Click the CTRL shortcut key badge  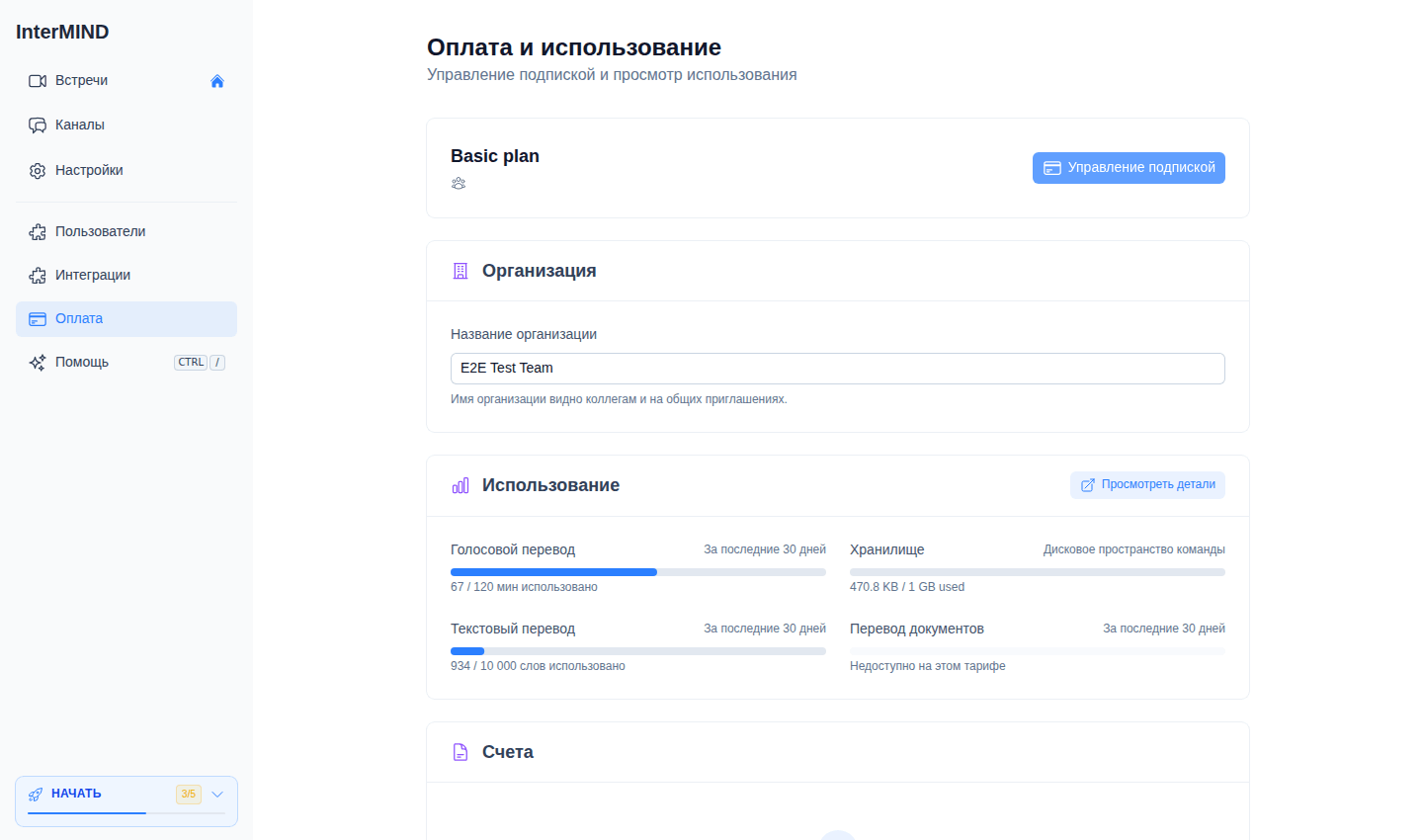pyautogui.click(x=191, y=363)
